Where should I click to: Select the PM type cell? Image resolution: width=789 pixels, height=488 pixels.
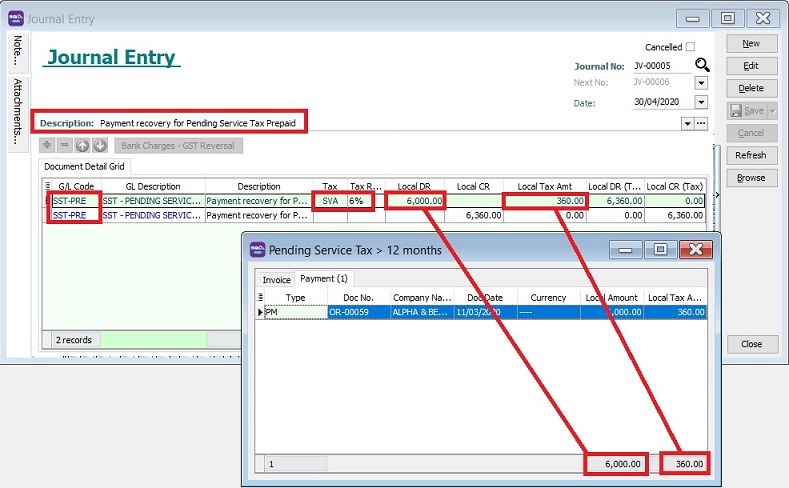(295, 312)
